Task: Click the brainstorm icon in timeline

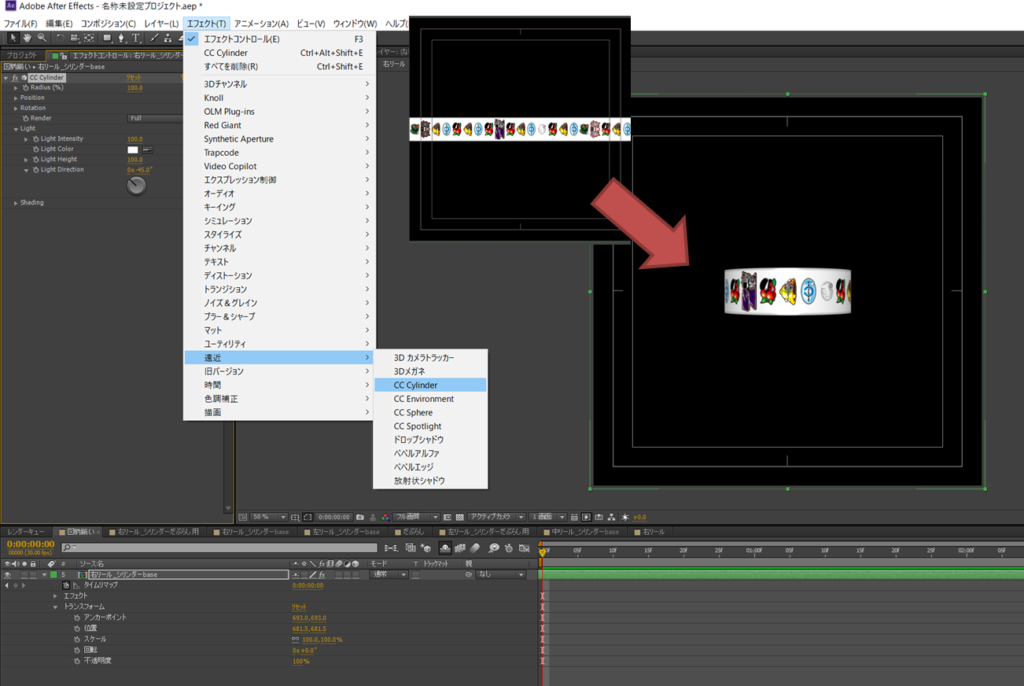Action: 494,548
